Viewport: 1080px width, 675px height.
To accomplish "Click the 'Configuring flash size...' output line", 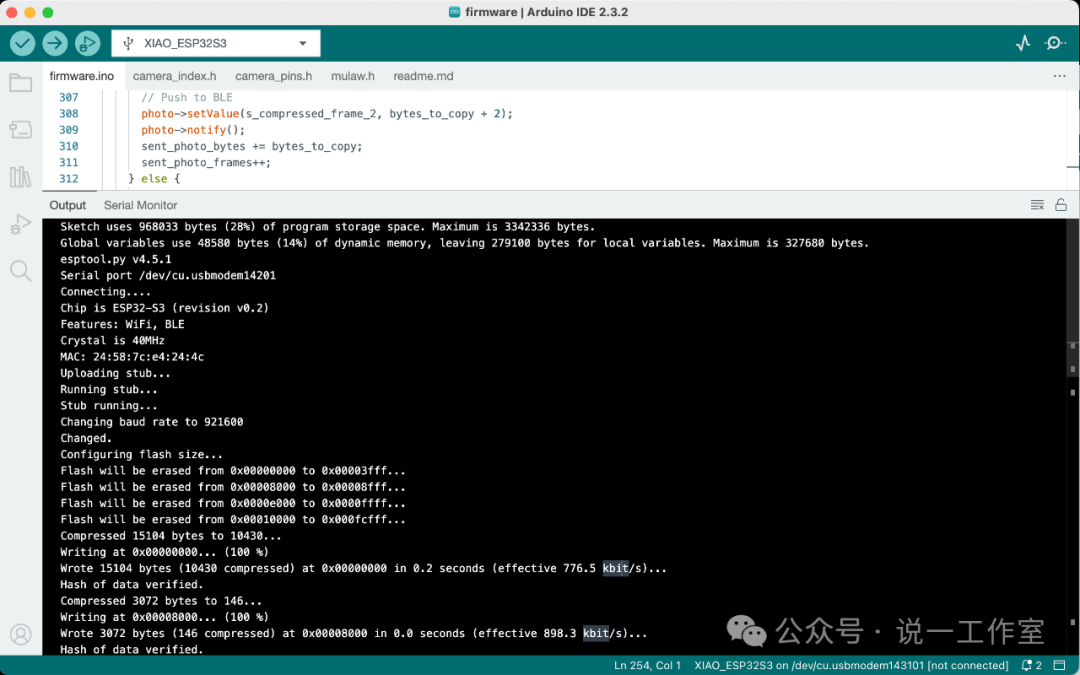I will pos(141,455).
